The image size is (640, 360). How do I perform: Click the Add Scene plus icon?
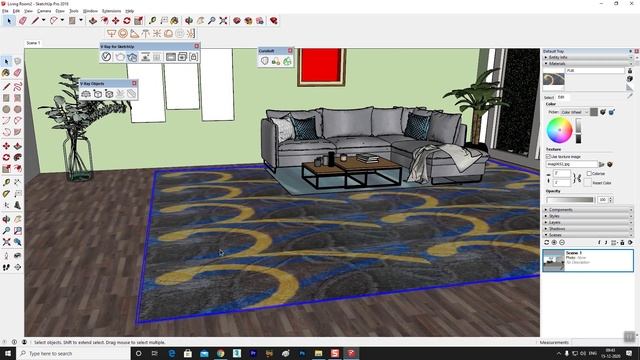(x=554, y=242)
